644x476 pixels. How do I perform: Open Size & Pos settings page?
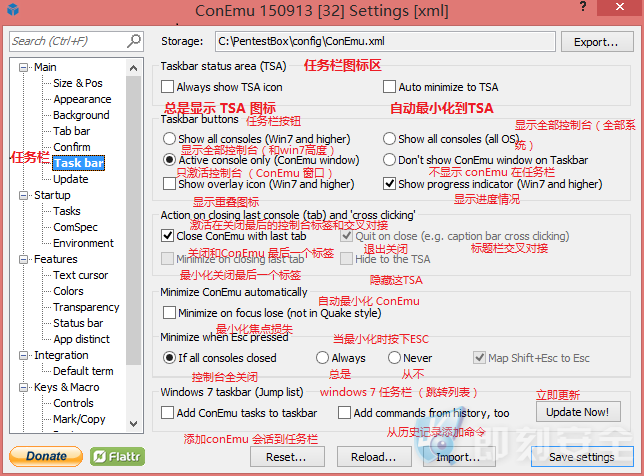coord(78,83)
